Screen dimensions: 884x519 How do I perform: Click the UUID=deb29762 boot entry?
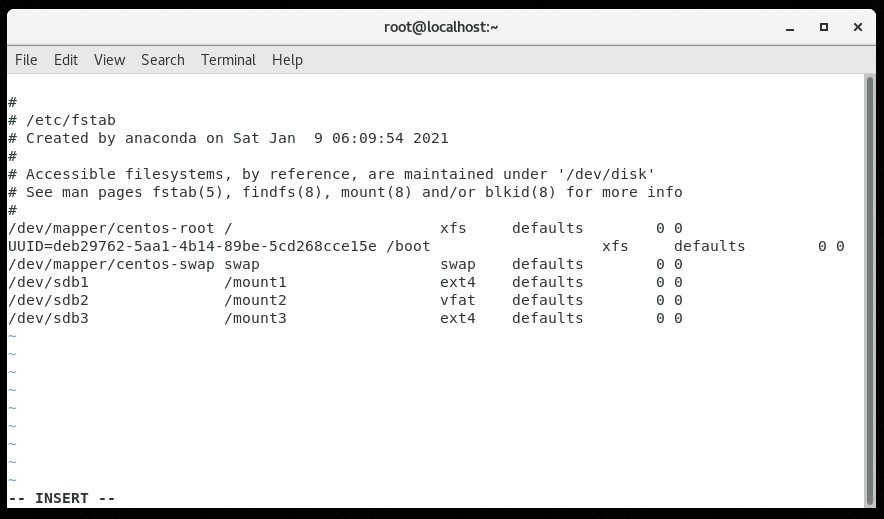coord(192,246)
